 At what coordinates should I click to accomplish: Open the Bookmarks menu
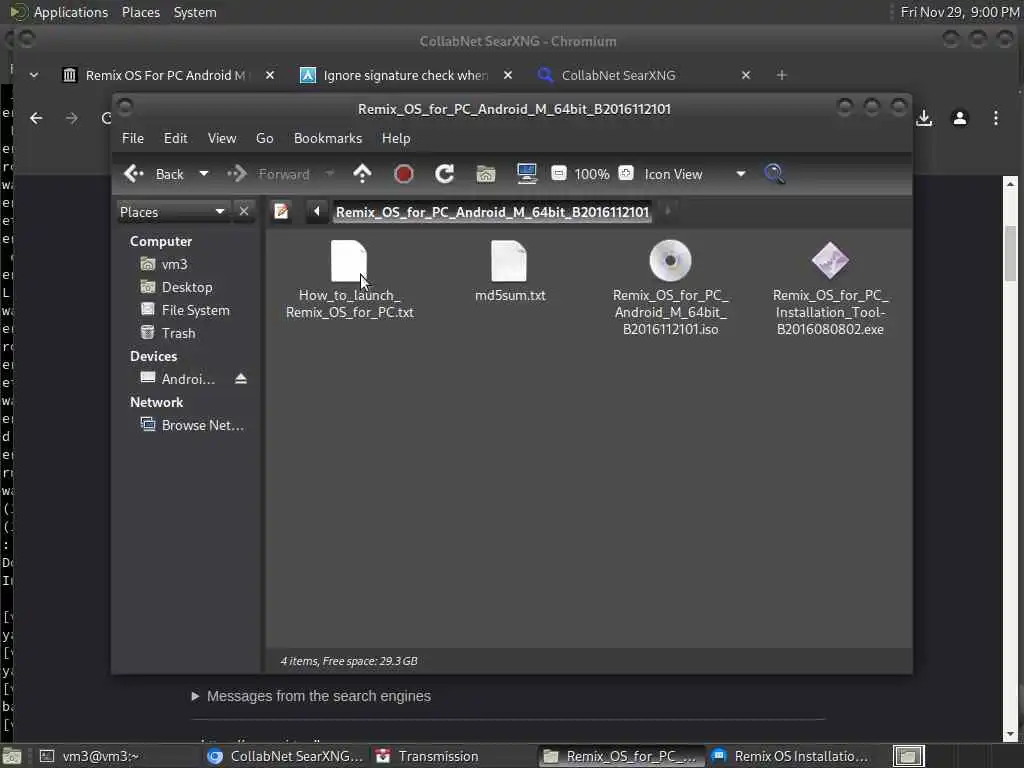point(327,138)
